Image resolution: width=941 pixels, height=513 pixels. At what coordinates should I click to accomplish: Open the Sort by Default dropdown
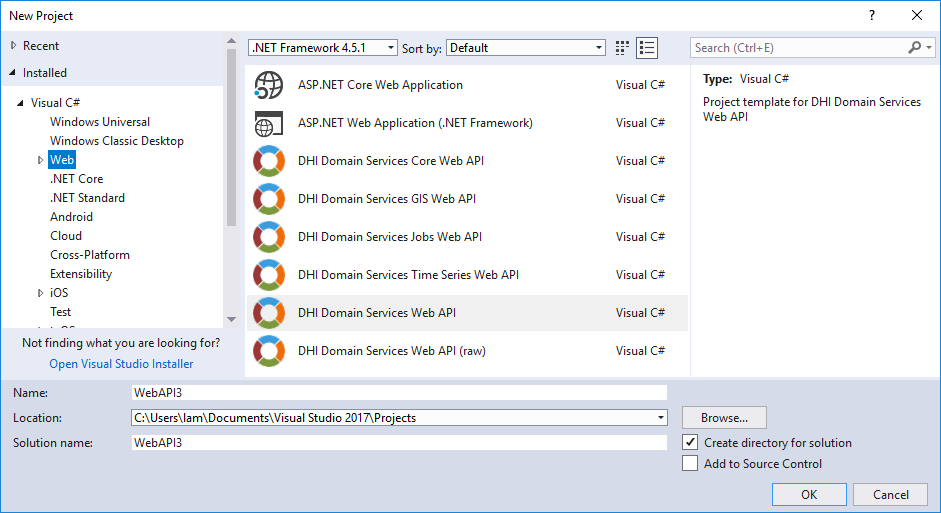point(526,48)
